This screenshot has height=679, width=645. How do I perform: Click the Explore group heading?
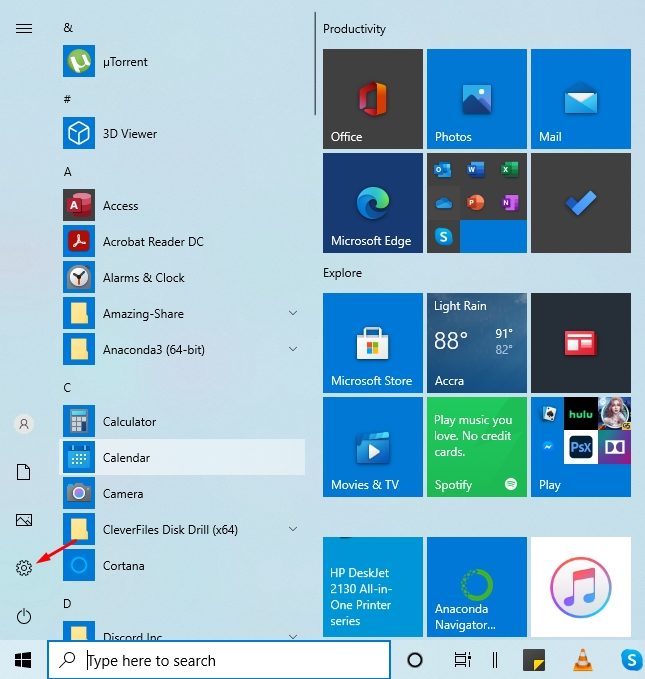(x=342, y=273)
